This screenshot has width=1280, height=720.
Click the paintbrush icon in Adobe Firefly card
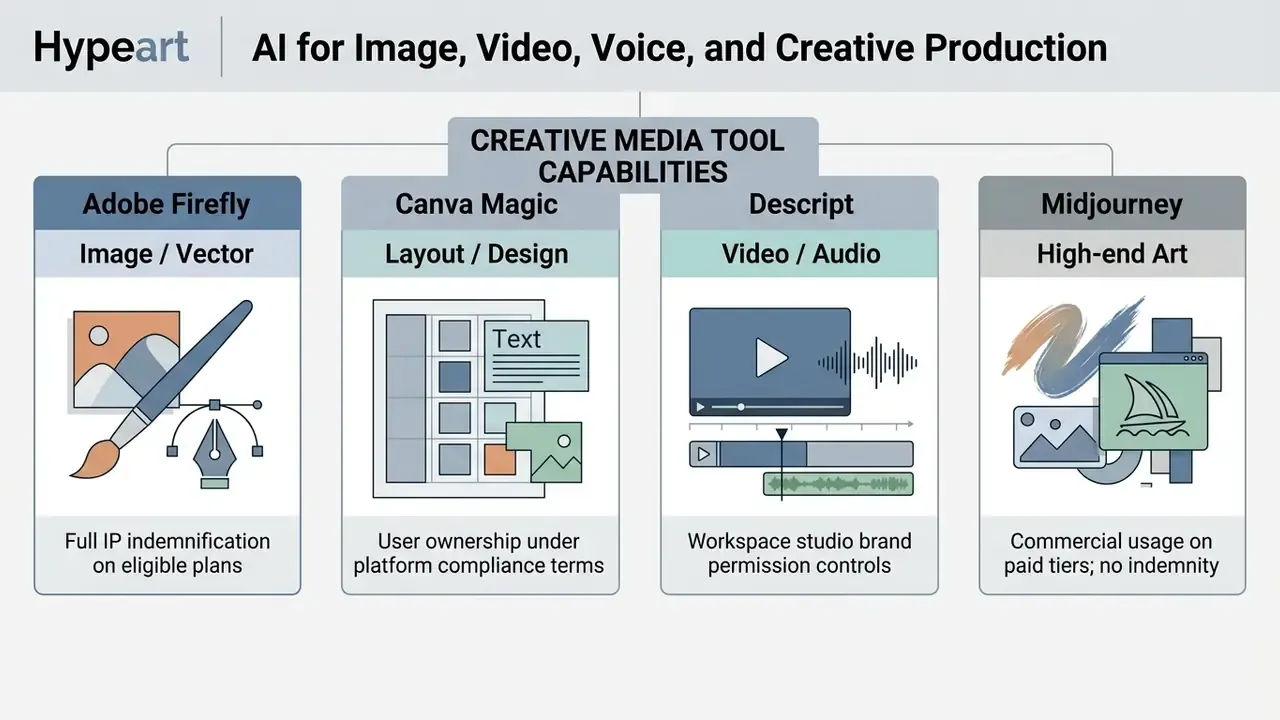[160, 390]
